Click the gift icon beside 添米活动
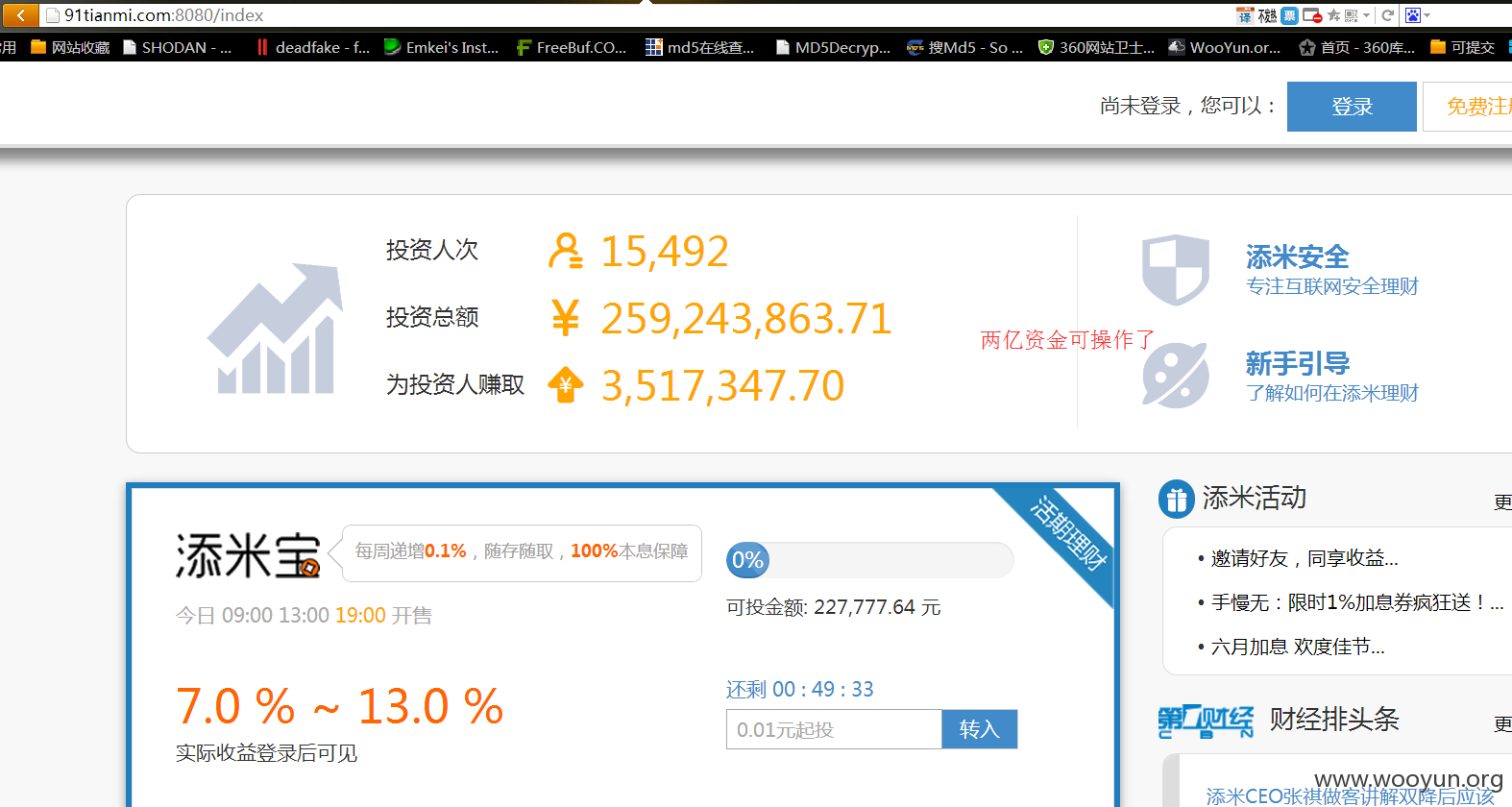The width and height of the screenshot is (1512, 807). click(1176, 499)
